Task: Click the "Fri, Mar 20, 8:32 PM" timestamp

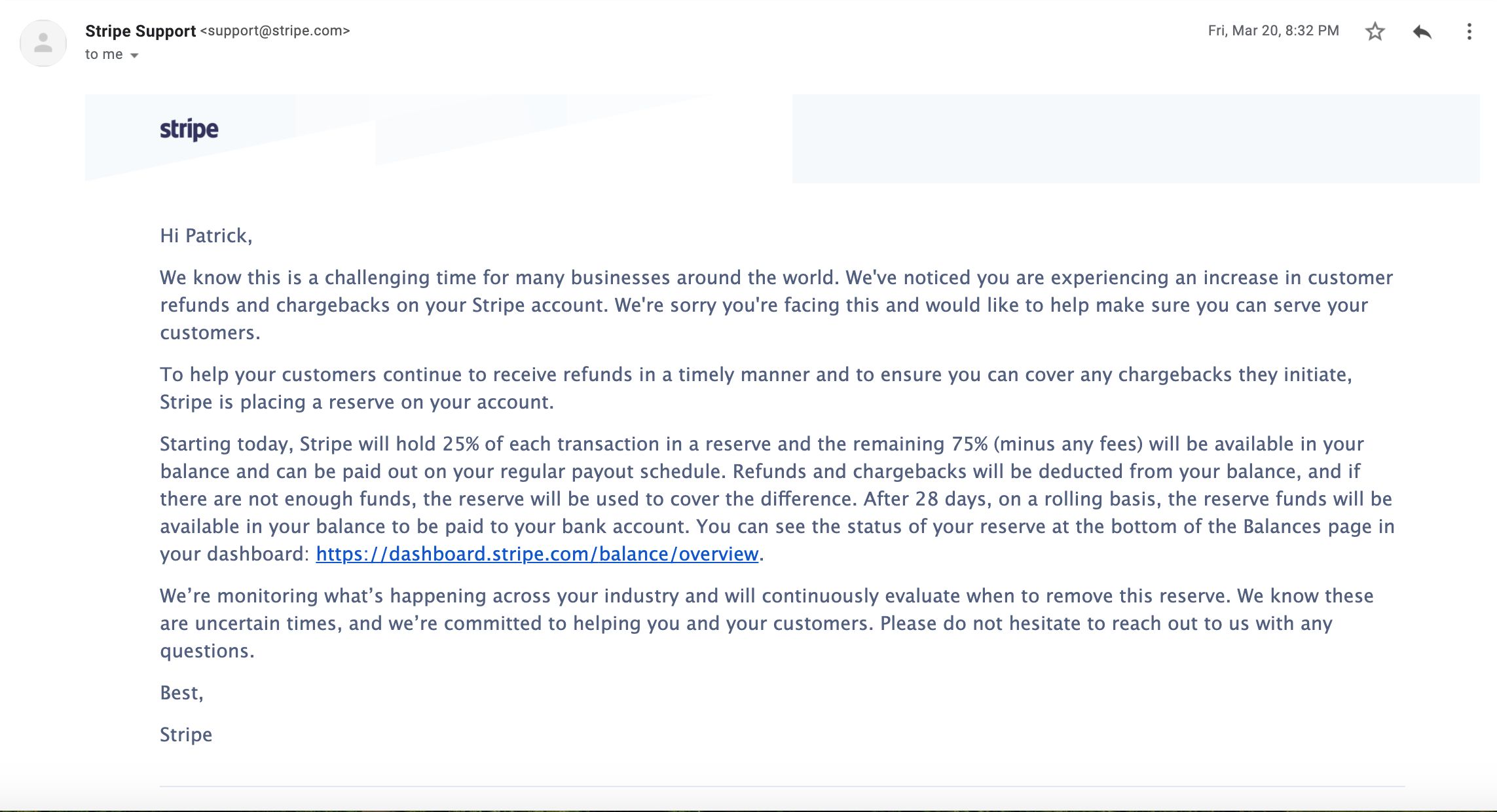Action: [x=1273, y=31]
